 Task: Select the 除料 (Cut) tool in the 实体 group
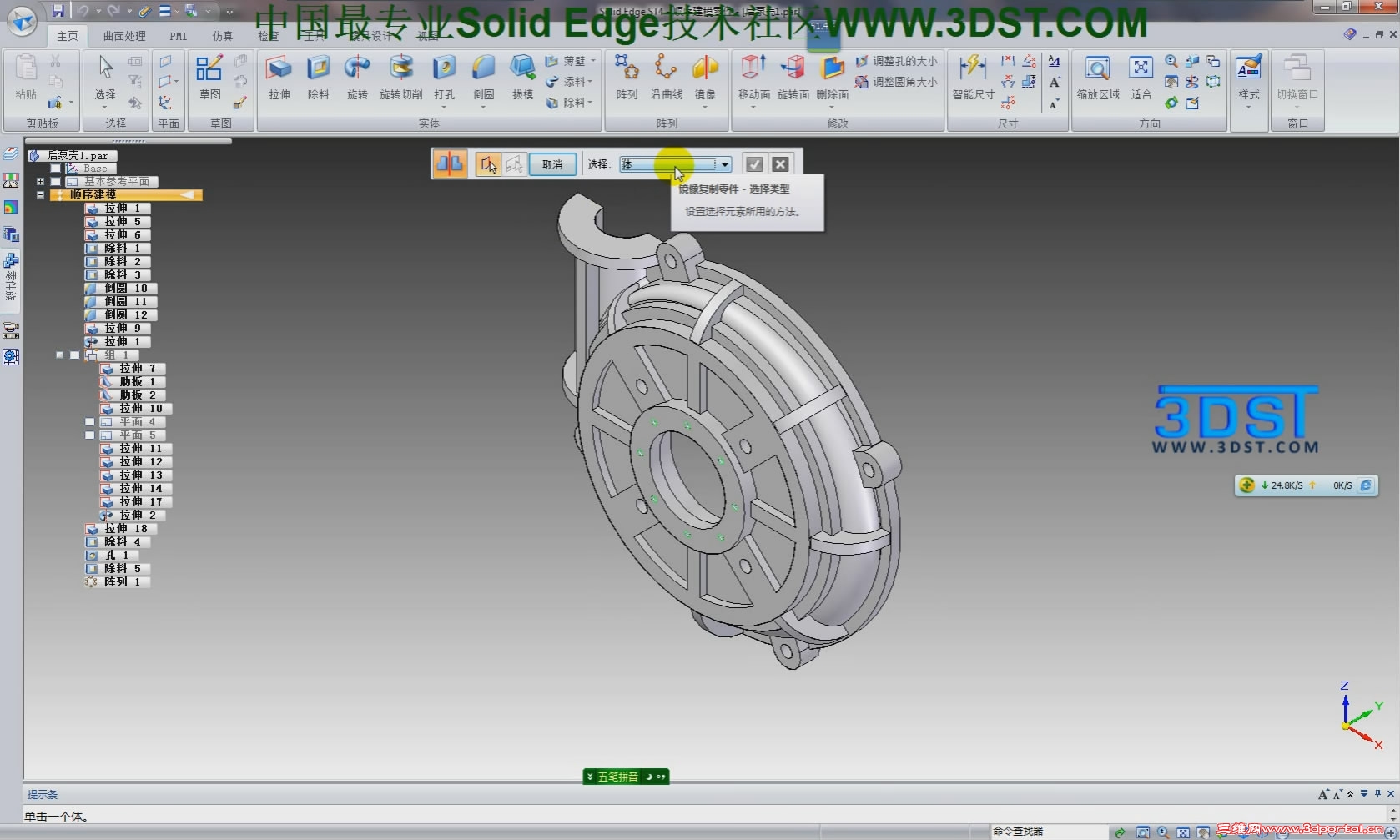coord(318,78)
